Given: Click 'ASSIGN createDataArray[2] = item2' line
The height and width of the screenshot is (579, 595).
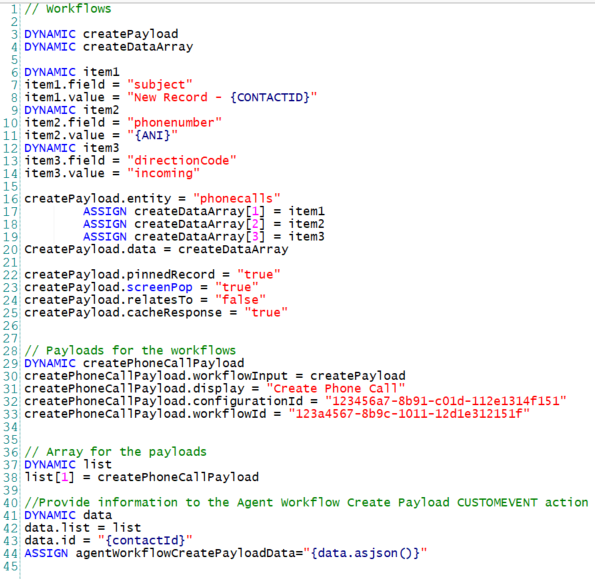Looking at the screenshot, I should click(x=204, y=224).
